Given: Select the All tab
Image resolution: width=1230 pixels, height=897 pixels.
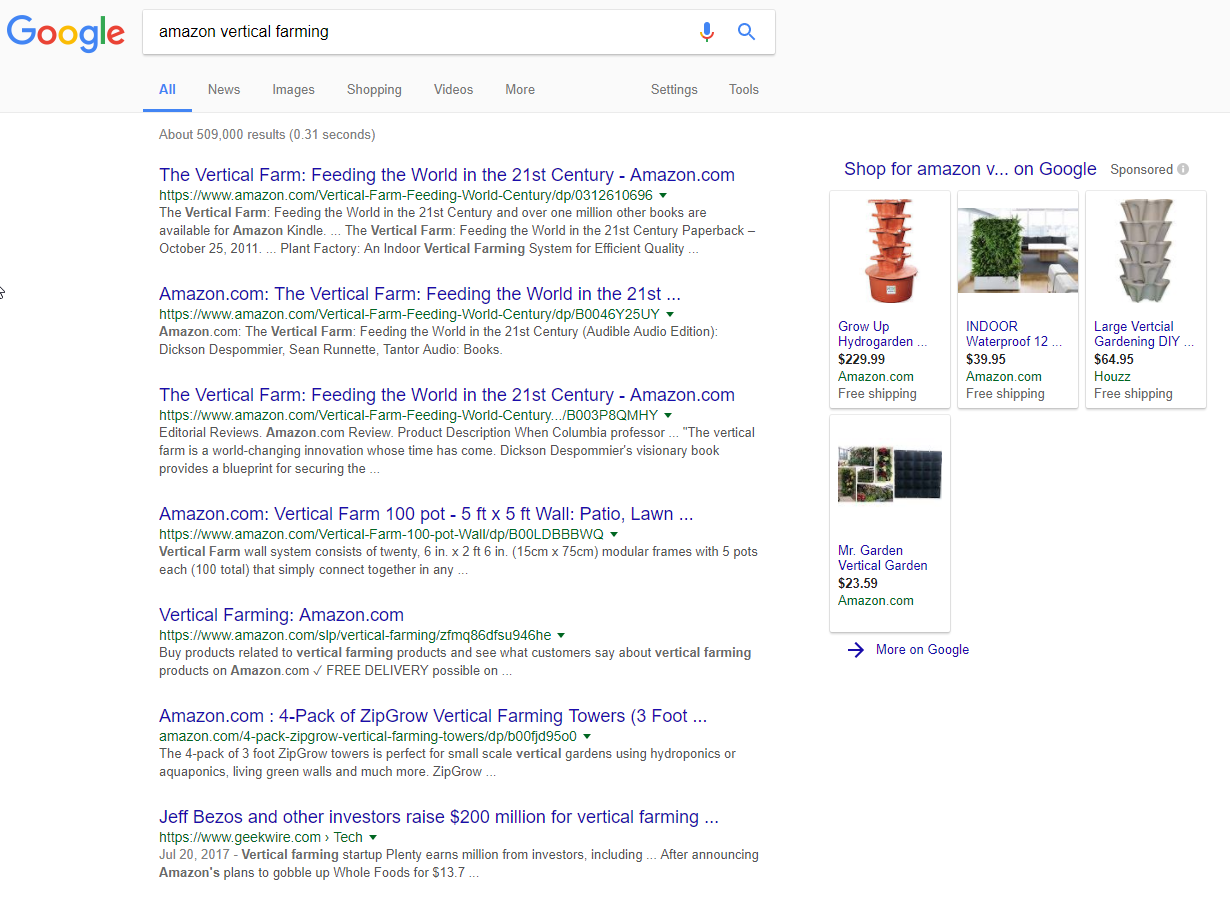Looking at the screenshot, I should coord(167,90).
